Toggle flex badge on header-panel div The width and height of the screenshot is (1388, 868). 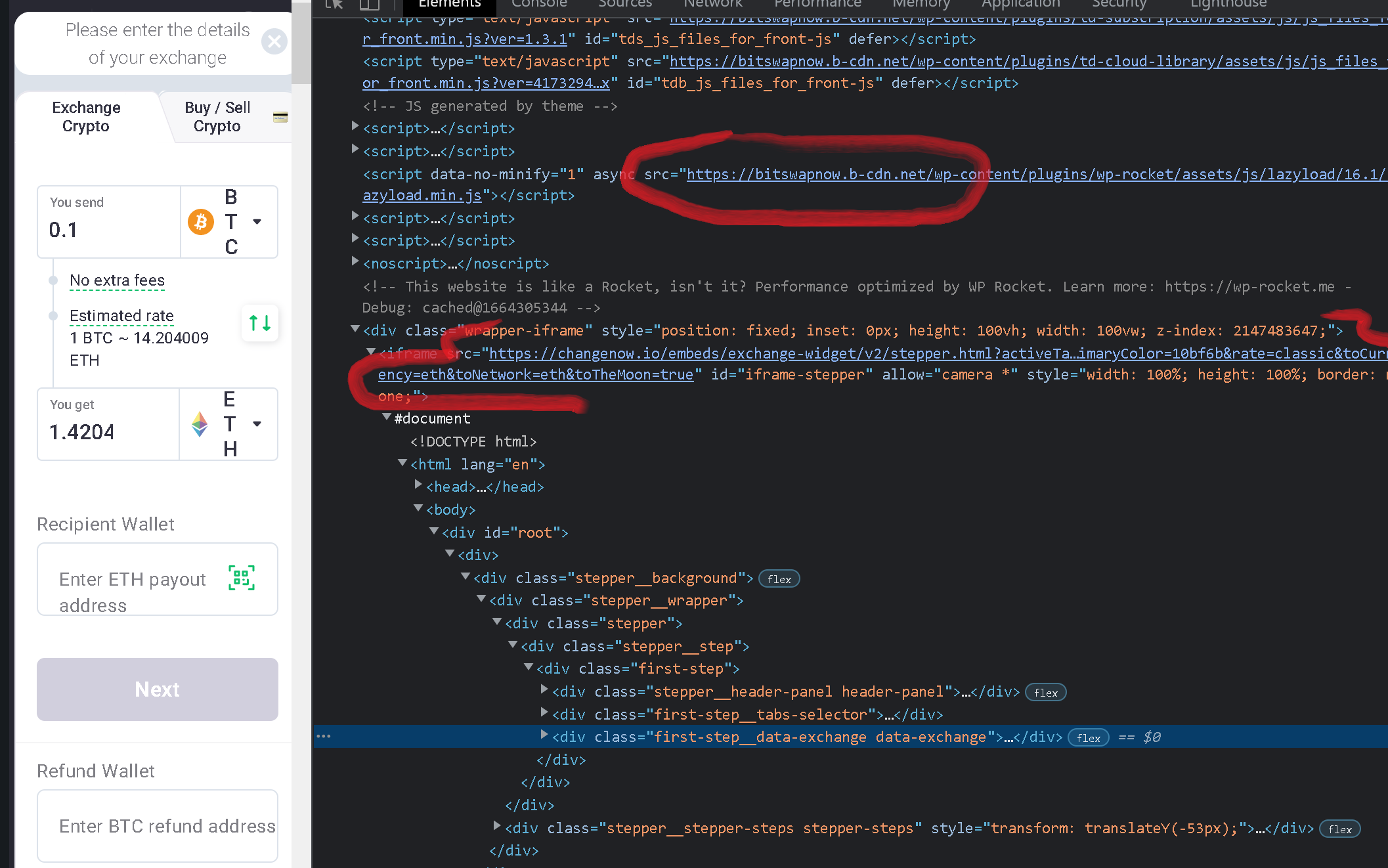pos(1046,693)
